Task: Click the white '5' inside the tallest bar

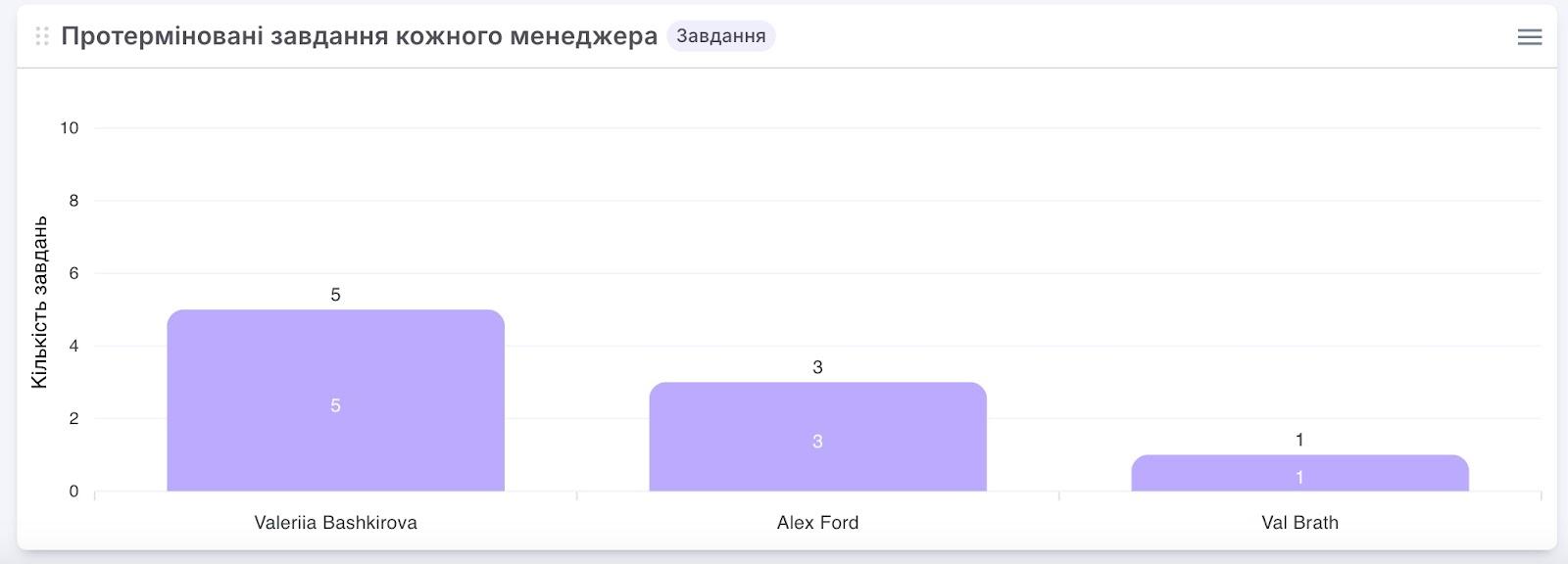Action: click(x=335, y=403)
